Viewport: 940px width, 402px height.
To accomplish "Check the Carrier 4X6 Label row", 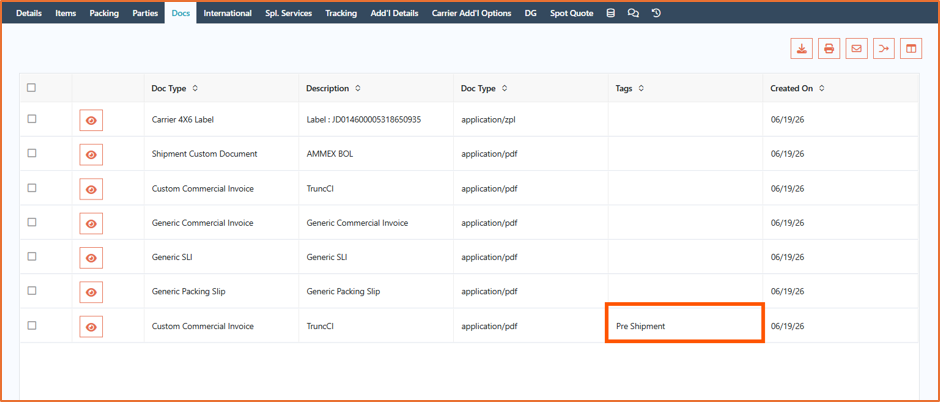I will [32, 119].
